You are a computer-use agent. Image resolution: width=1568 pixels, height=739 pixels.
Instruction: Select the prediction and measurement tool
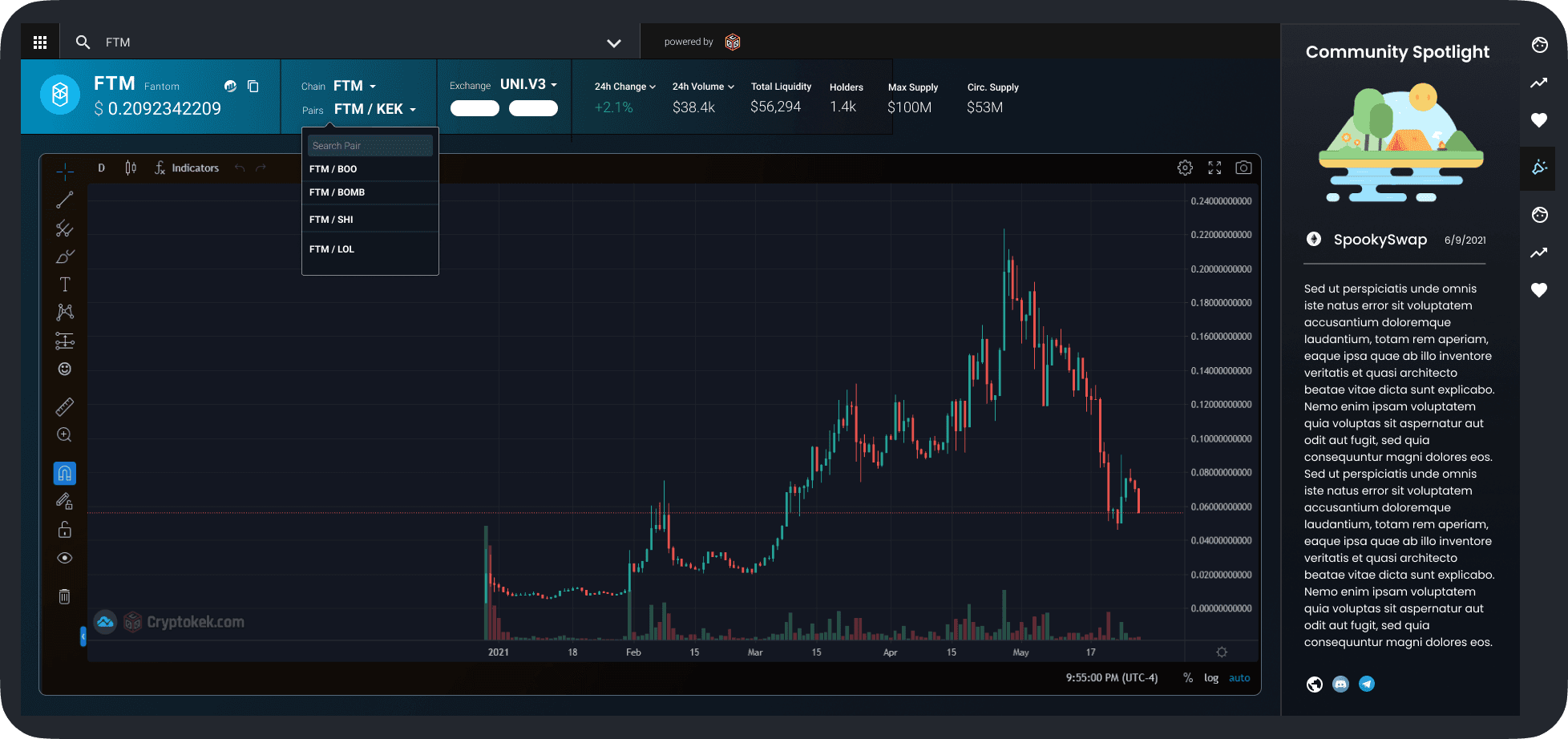coord(65,341)
